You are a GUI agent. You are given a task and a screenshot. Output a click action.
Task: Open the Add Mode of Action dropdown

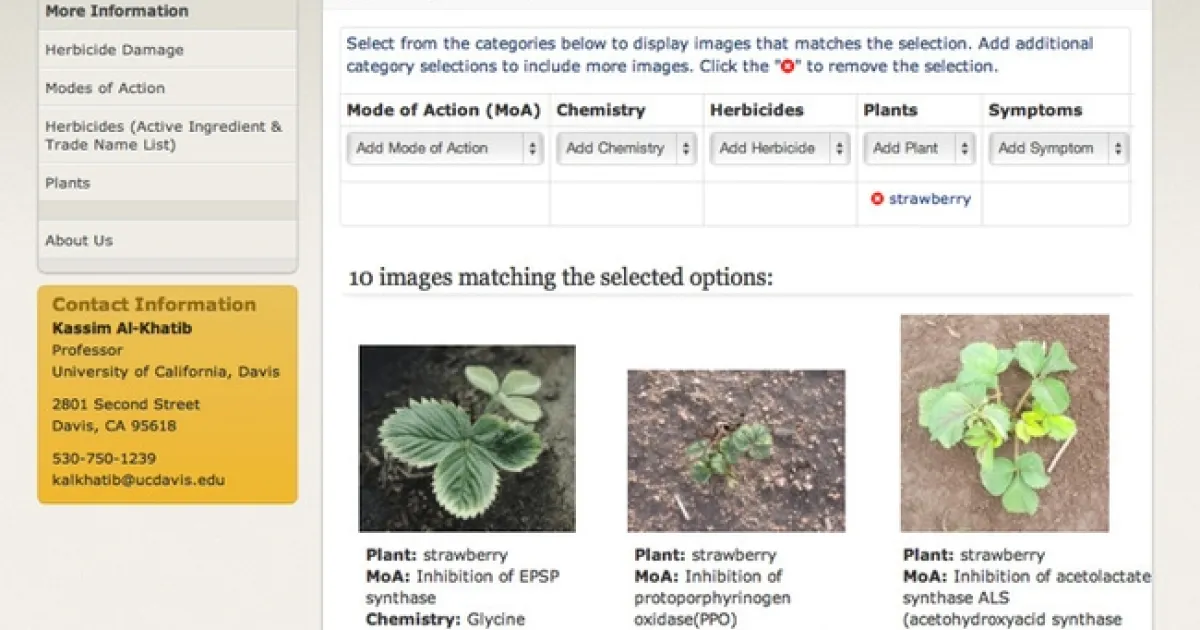(x=446, y=148)
